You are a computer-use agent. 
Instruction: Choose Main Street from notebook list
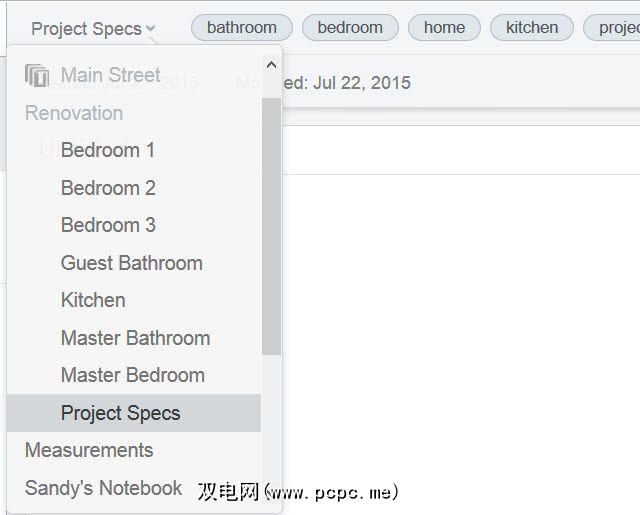pyautogui.click(x=110, y=75)
